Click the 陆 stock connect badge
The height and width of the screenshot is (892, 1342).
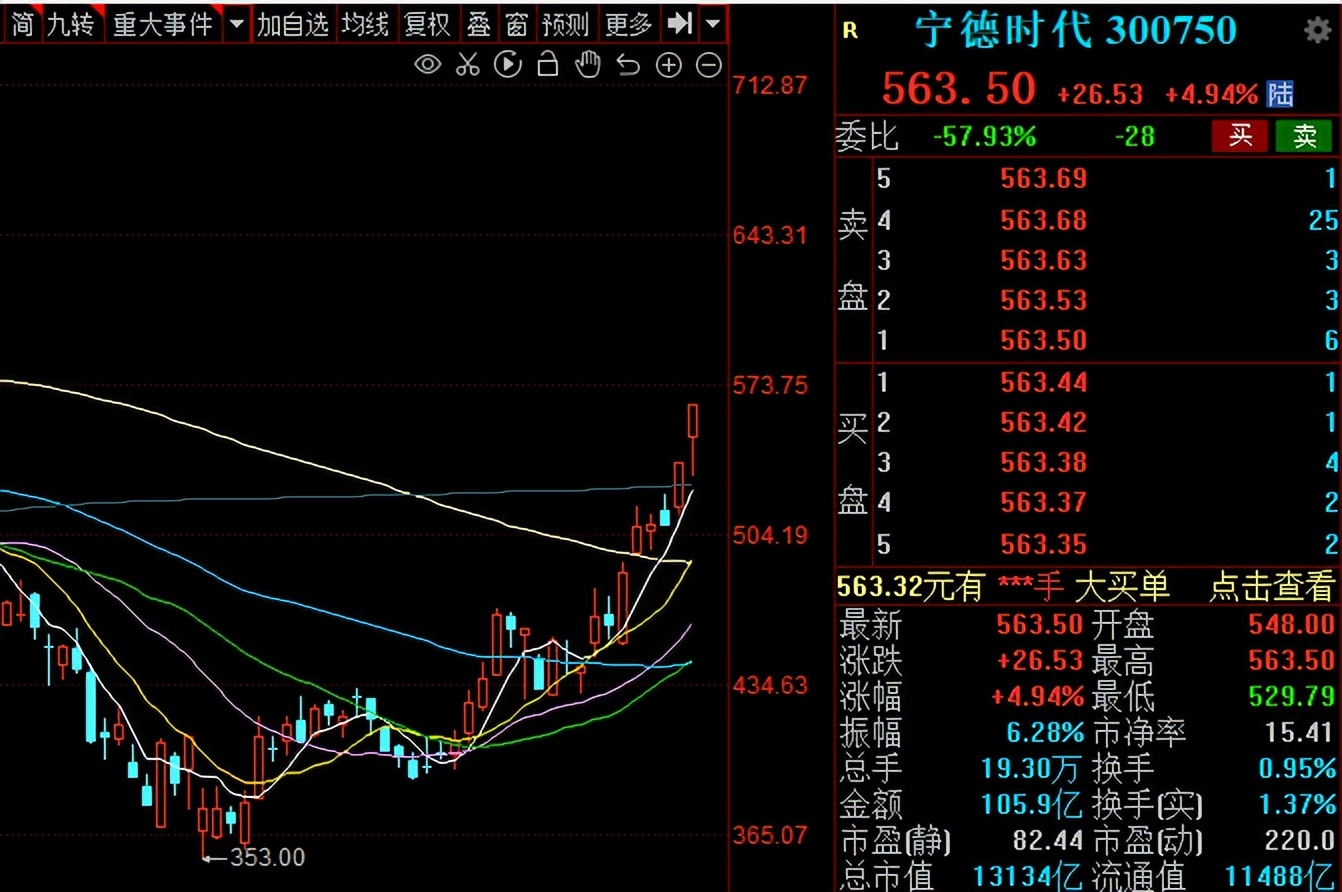pos(1279,94)
